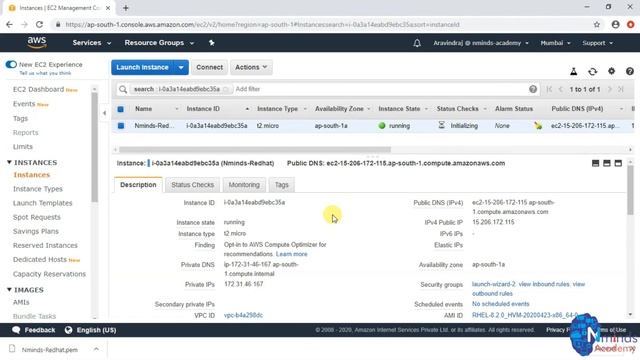This screenshot has height=360, width=640.
Task: Open the Aravindraj account menu
Action: click(481, 43)
